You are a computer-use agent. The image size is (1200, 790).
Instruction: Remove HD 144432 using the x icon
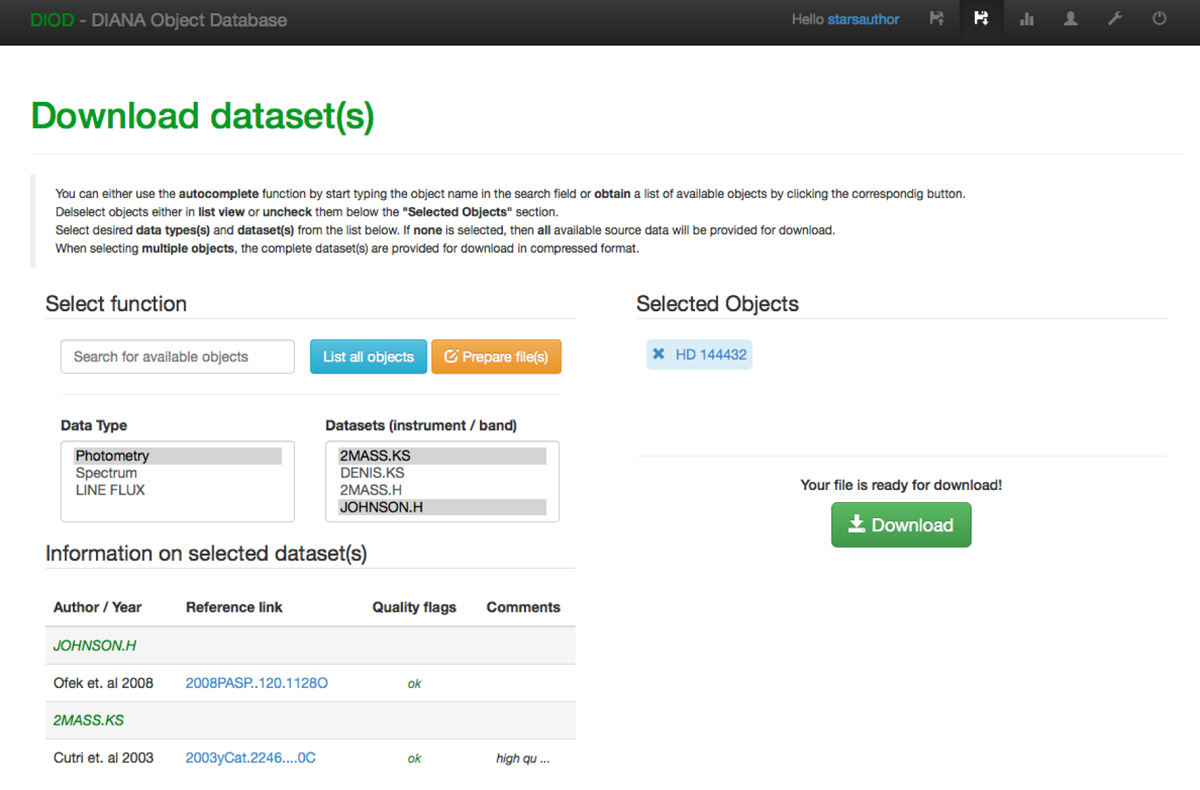658,354
